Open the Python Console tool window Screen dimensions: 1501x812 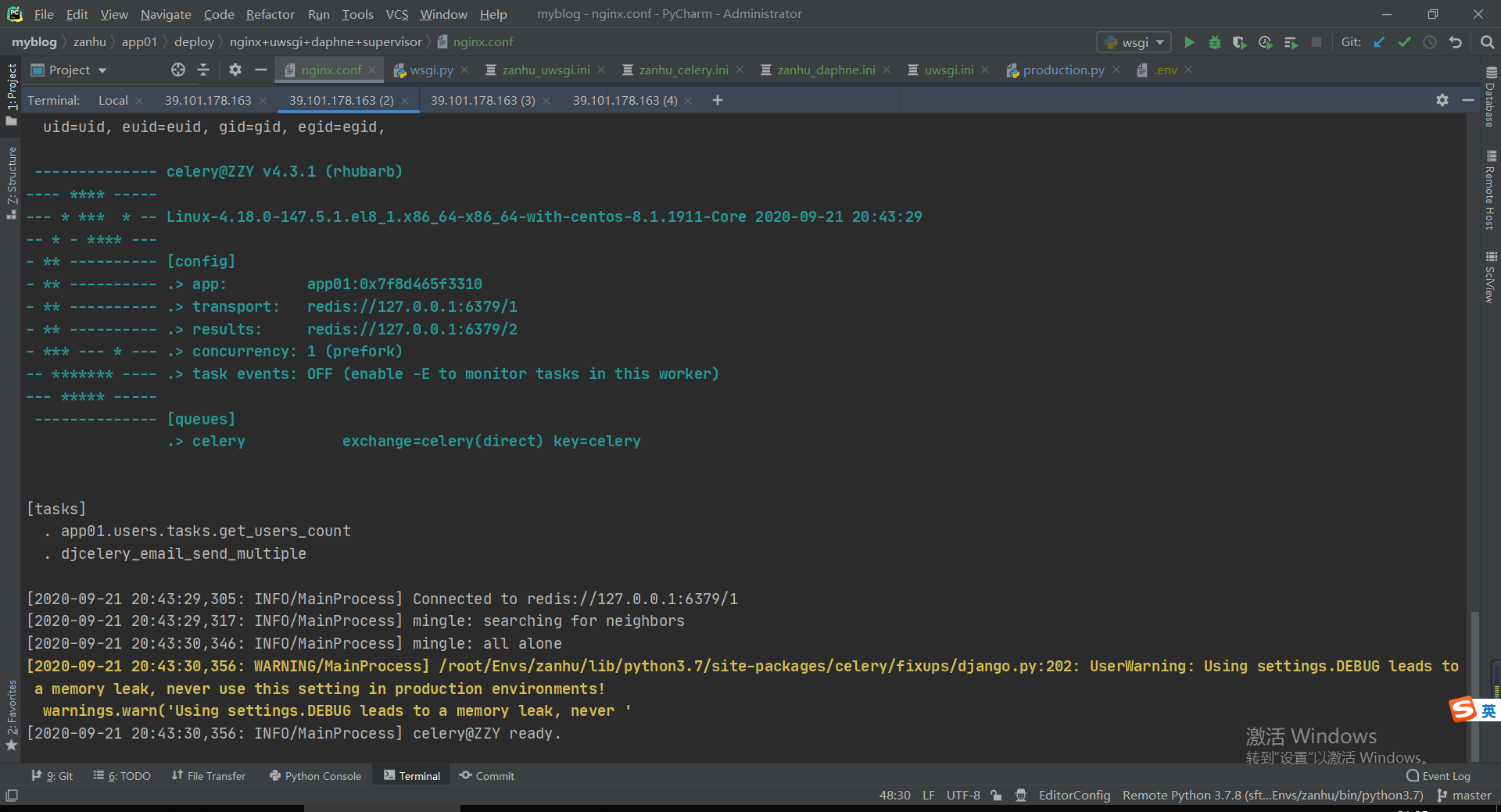[x=315, y=775]
